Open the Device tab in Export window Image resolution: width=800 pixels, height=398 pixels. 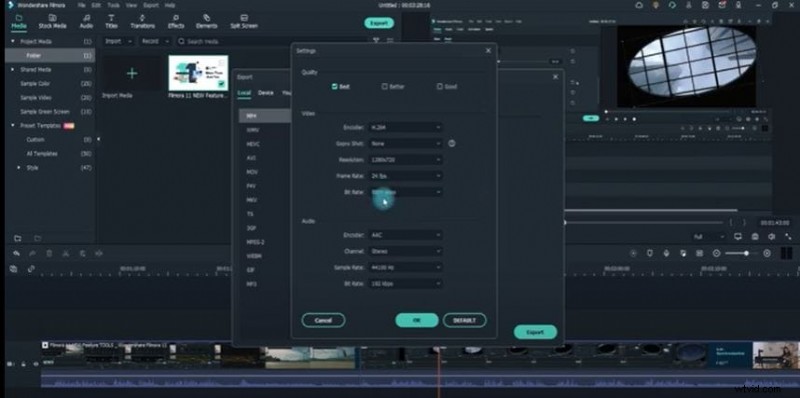266,93
